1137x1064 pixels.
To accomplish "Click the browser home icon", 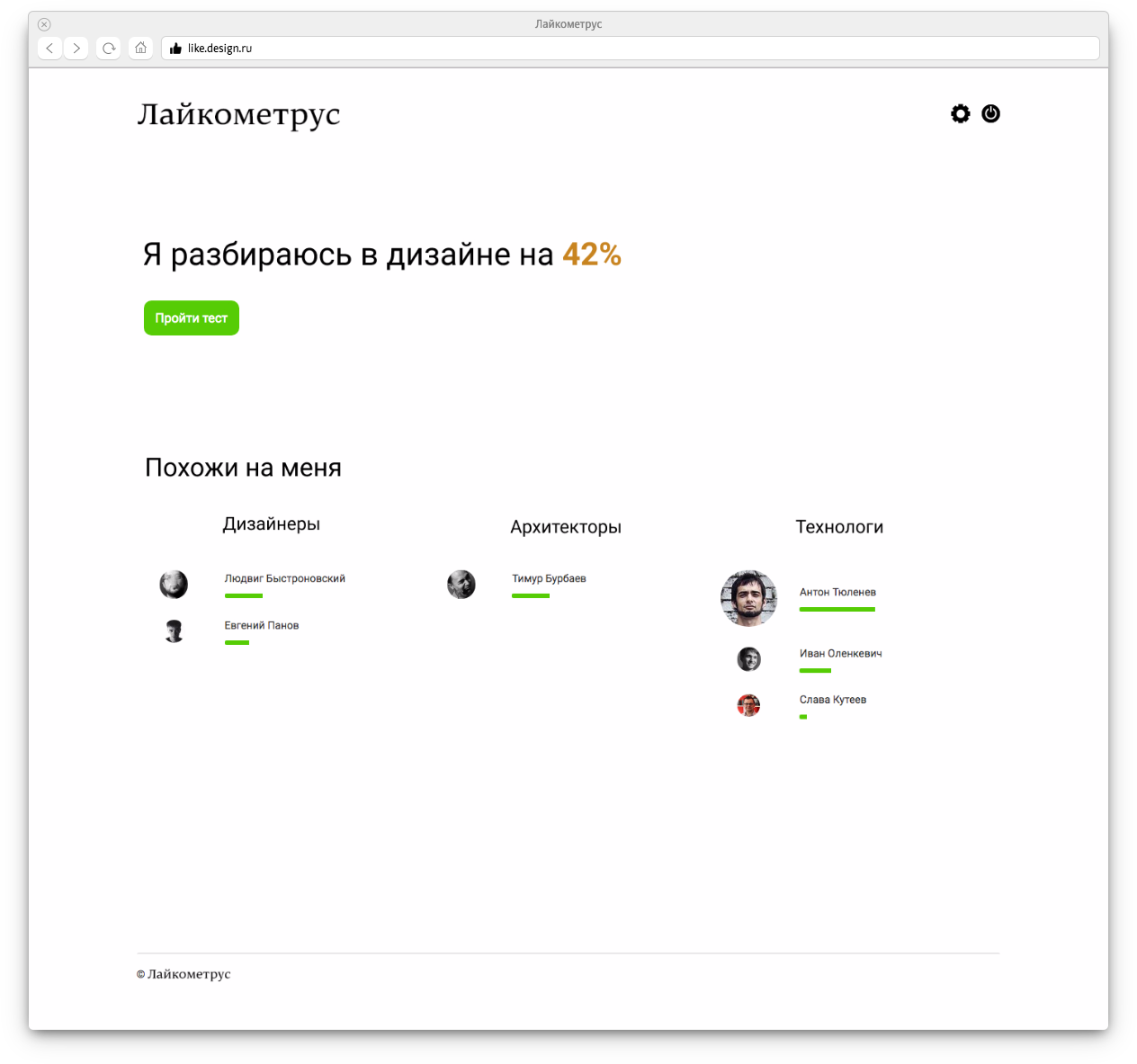I will [x=140, y=49].
